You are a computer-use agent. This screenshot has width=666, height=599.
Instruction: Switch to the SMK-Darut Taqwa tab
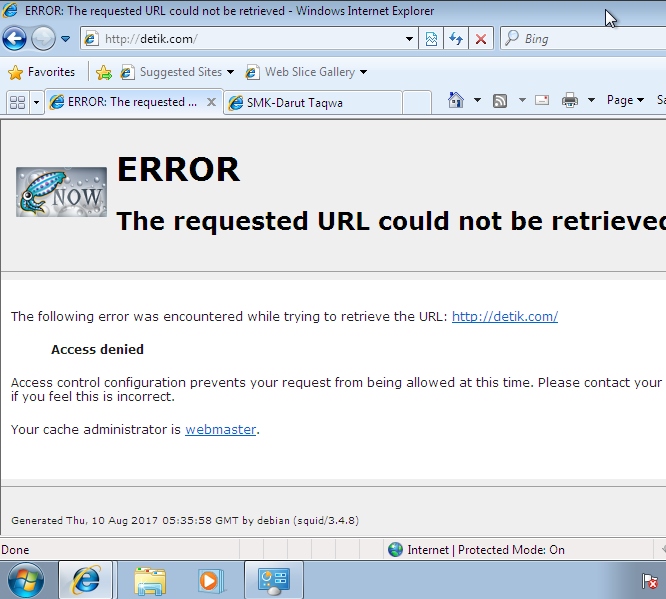313,102
